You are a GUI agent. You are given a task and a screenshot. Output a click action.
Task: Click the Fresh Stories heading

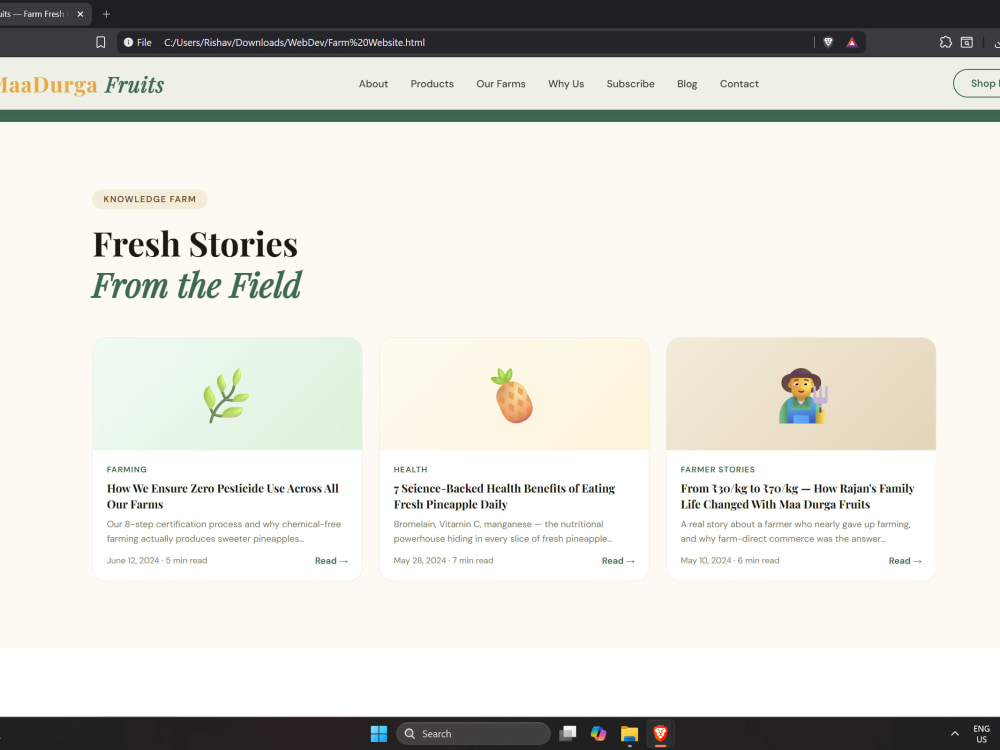point(195,244)
